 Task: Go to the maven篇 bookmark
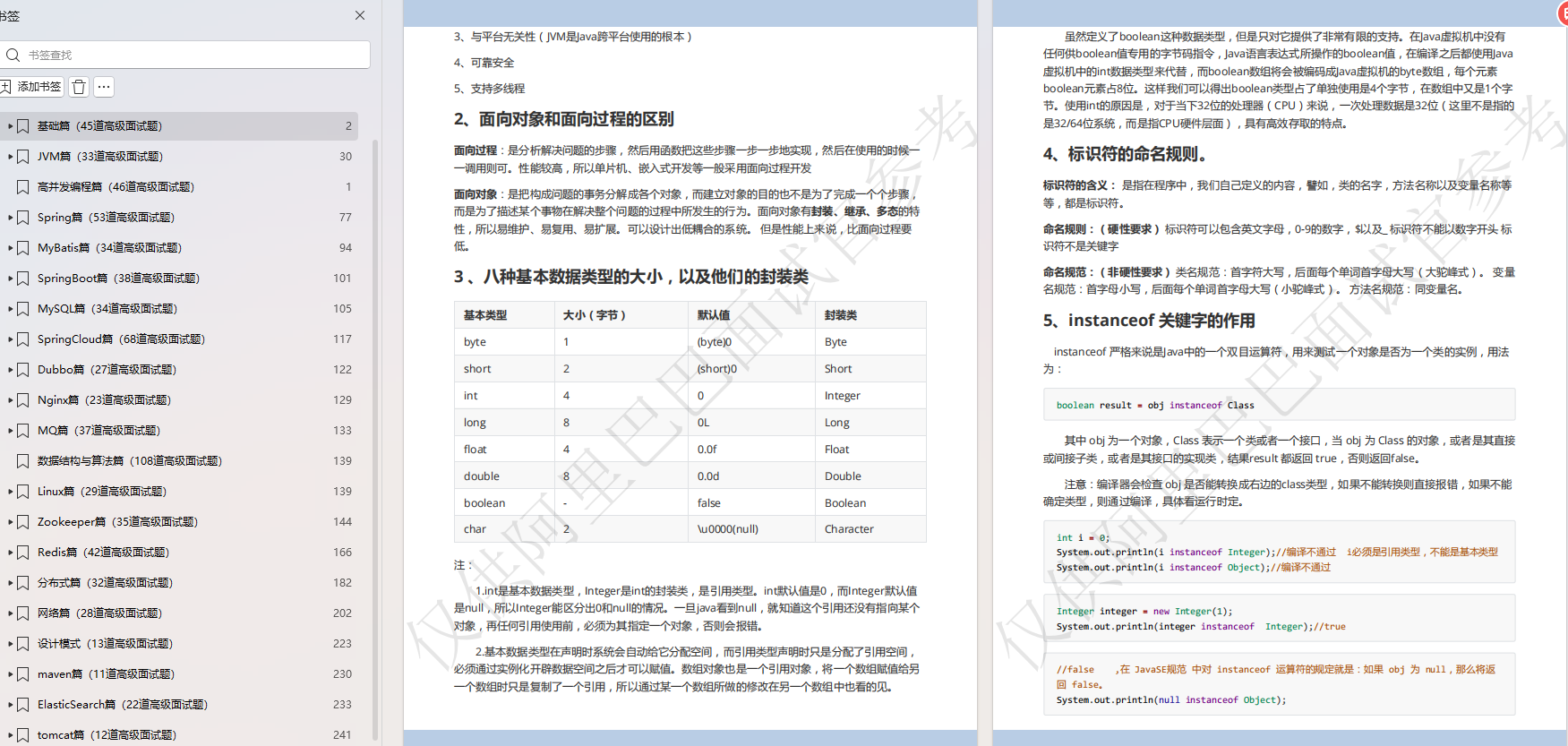[x=106, y=674]
